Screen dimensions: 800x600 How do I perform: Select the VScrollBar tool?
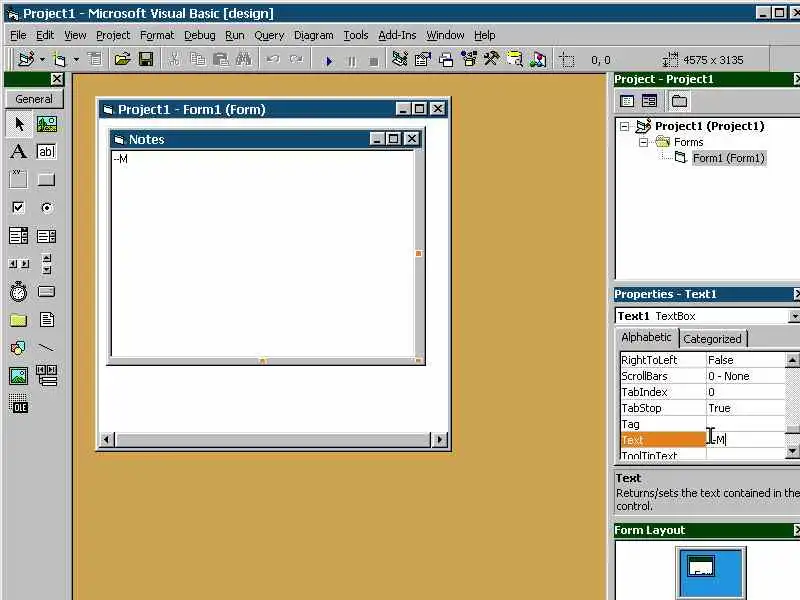[x=46, y=264]
